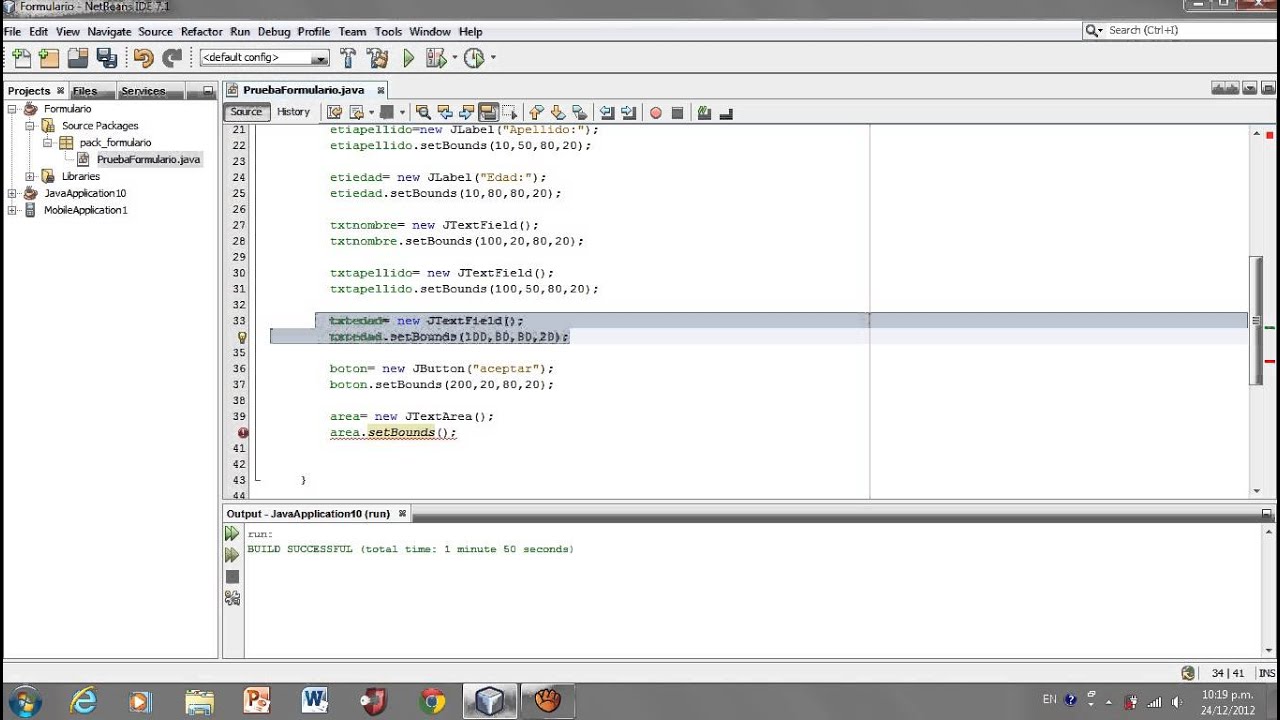Click the Clean and Build Project icon
Image resolution: width=1280 pixels, height=720 pixels.
coord(377,58)
